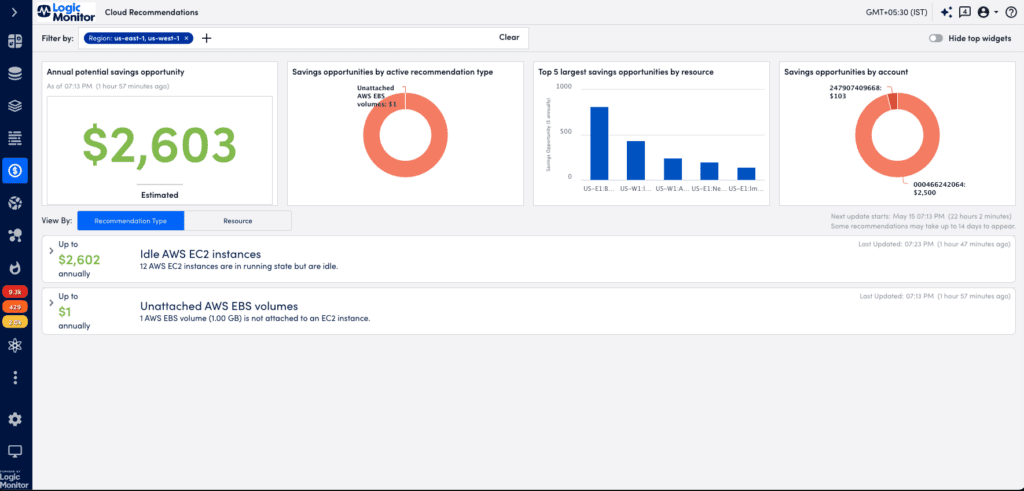
Task: Open the monitor screen sidebar icon
Action: tap(14, 452)
